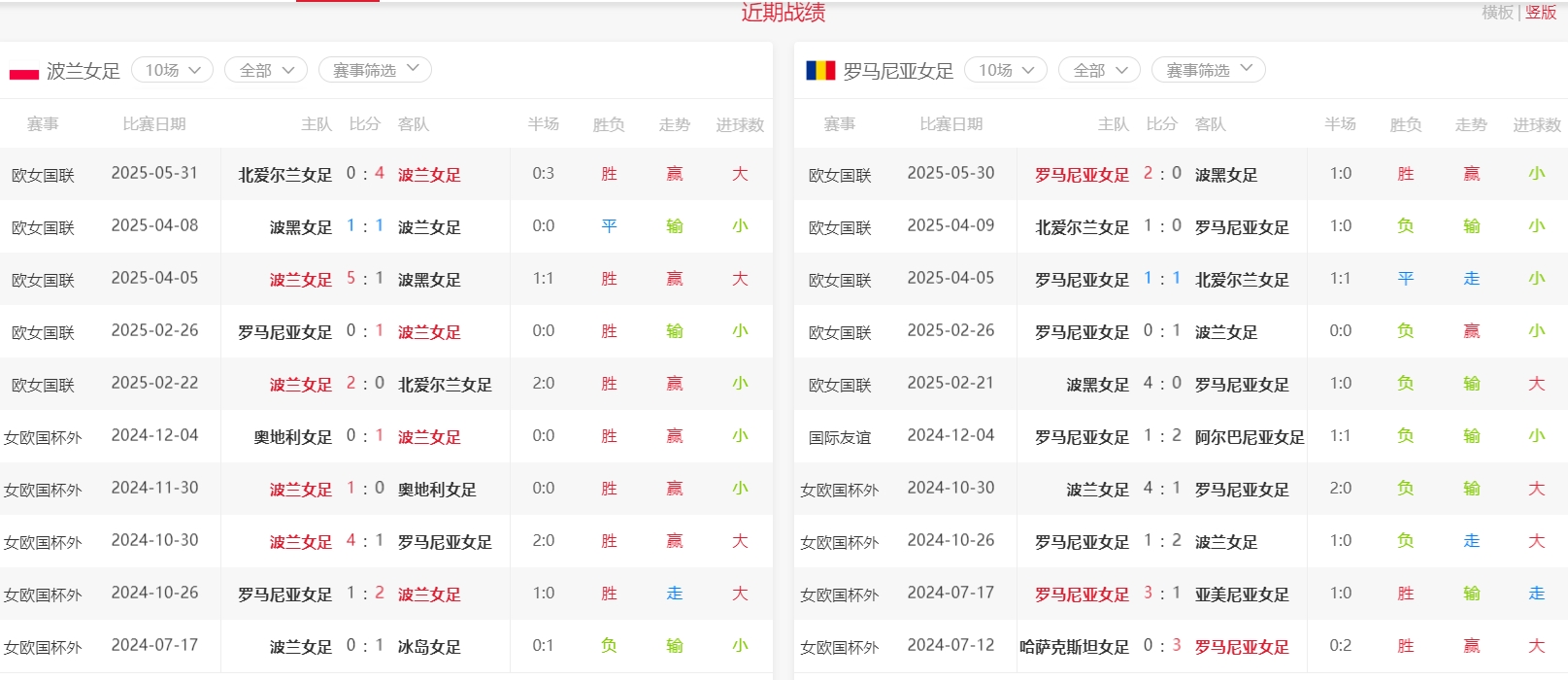Select the 近期战绩 section tab
This screenshot has width=1568, height=680.
pyautogui.click(x=783, y=13)
